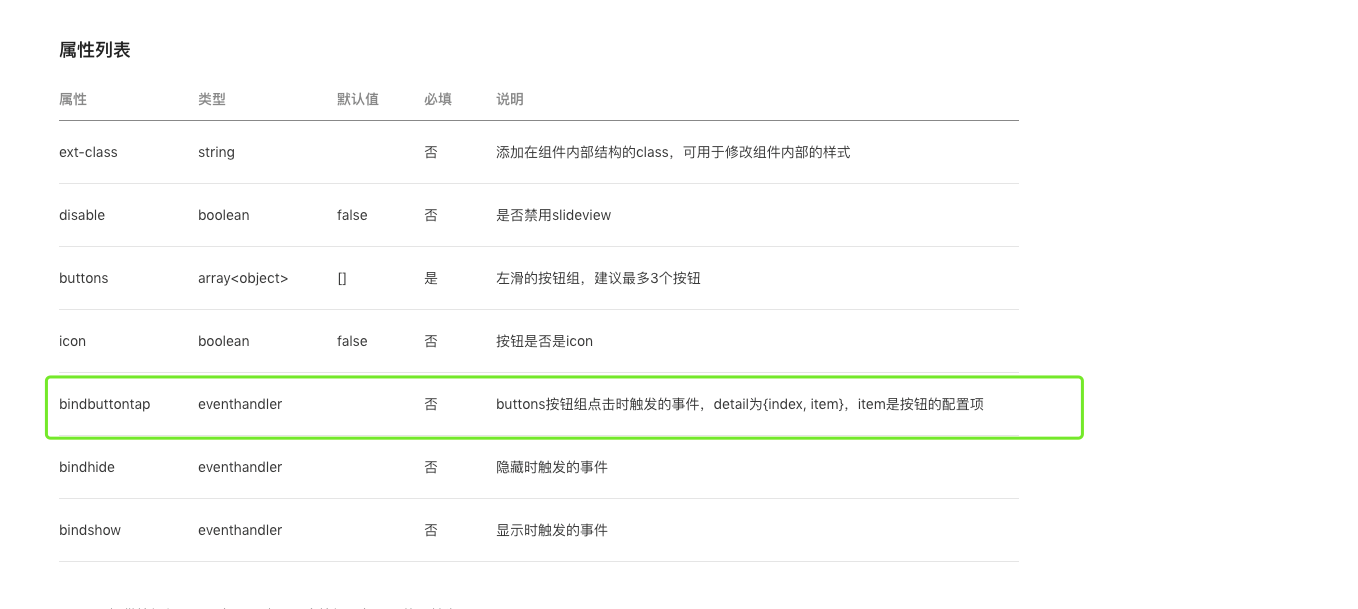
Task: Click the array<object> type cell
Action: (x=243, y=278)
